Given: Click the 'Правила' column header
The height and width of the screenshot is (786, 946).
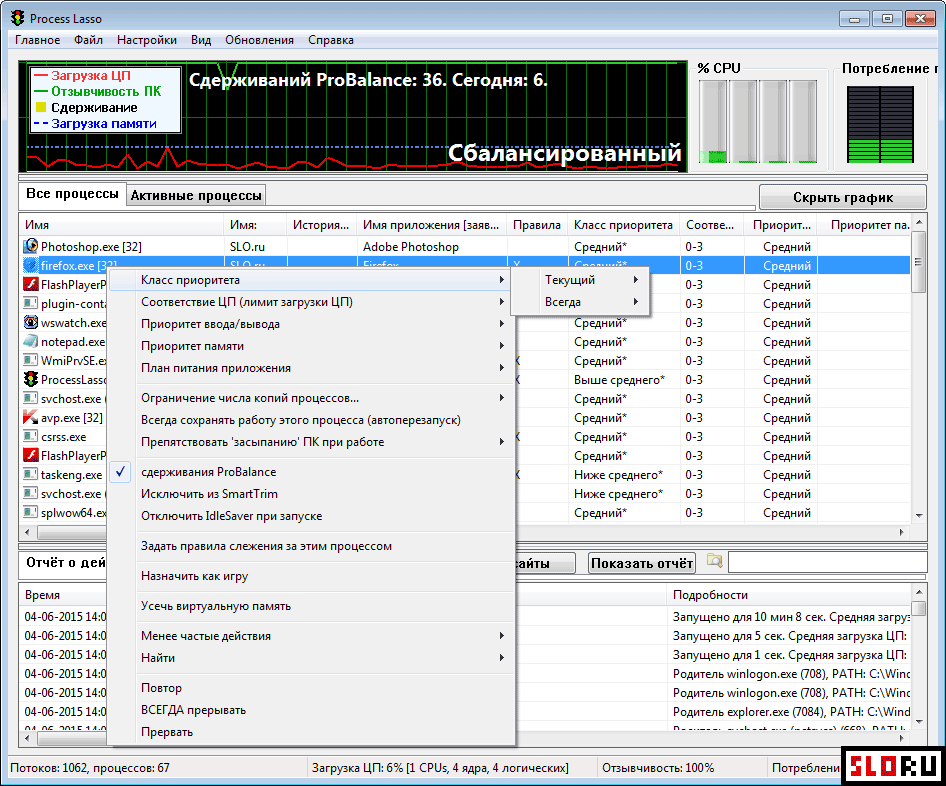Looking at the screenshot, I should click(536, 224).
